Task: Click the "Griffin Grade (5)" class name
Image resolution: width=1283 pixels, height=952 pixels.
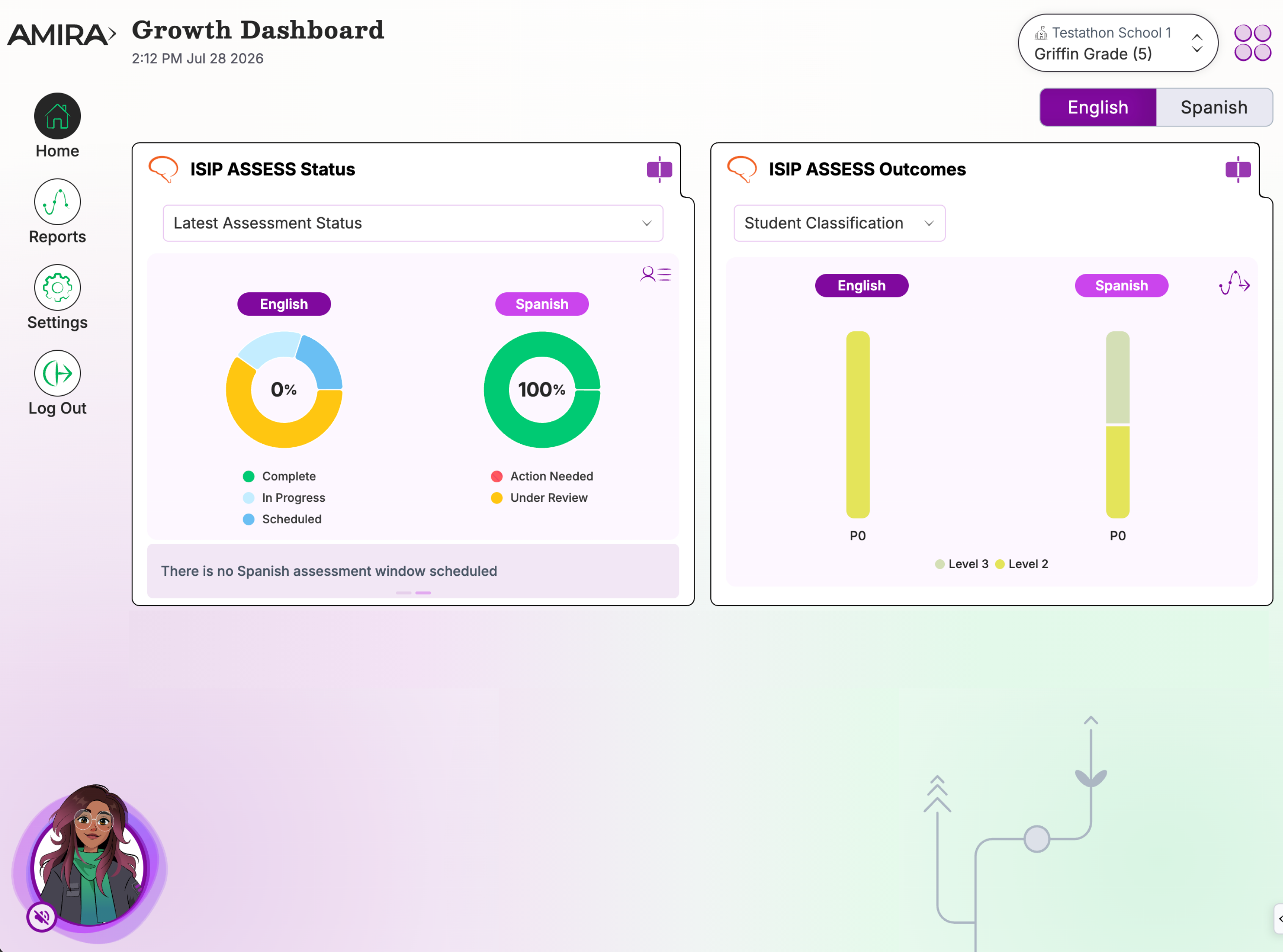Action: [1093, 54]
